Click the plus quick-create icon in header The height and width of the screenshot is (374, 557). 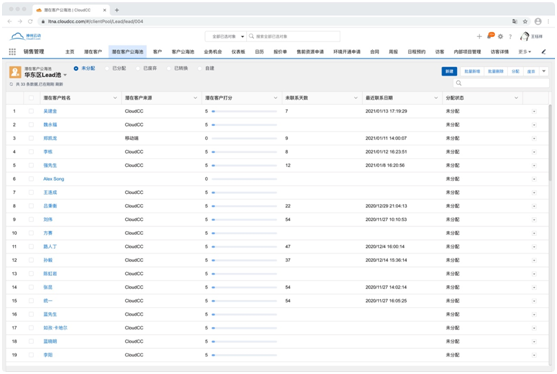[479, 36]
